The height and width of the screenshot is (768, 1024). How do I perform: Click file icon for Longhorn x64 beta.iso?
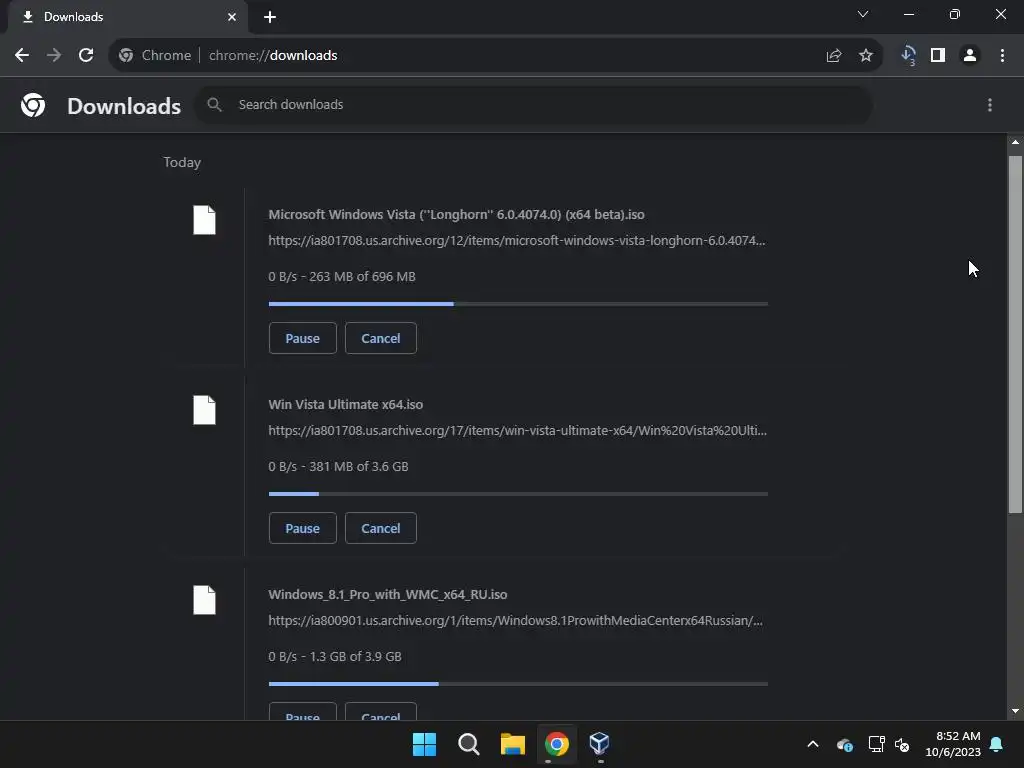[x=204, y=220]
